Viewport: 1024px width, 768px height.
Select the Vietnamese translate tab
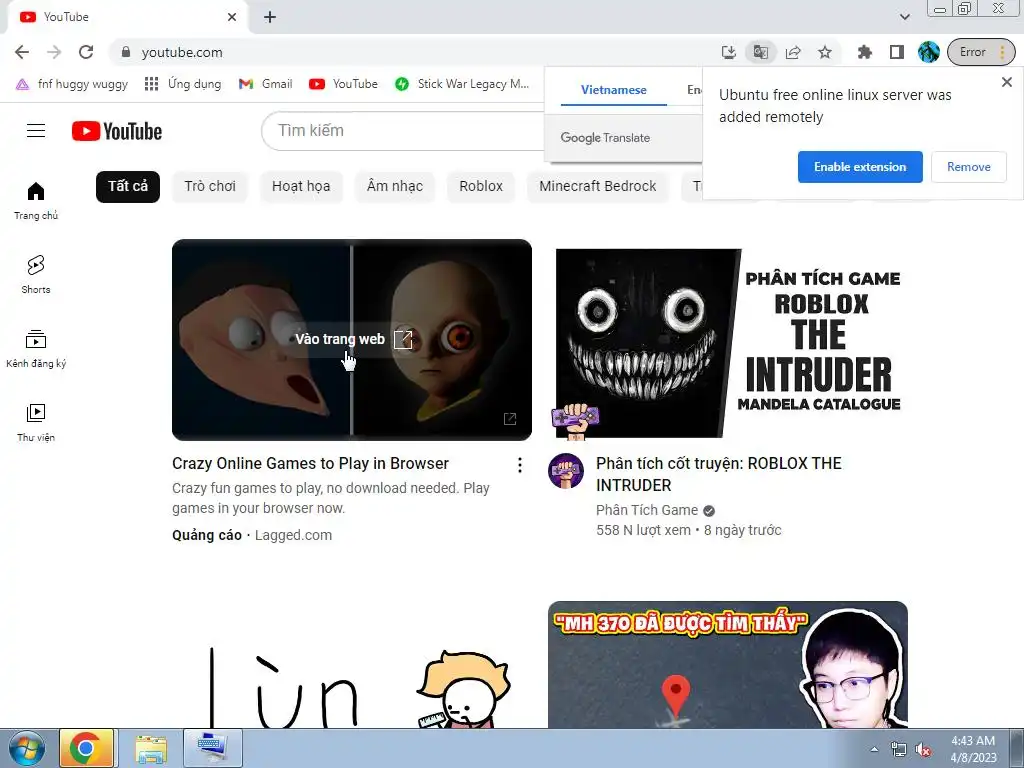click(614, 90)
